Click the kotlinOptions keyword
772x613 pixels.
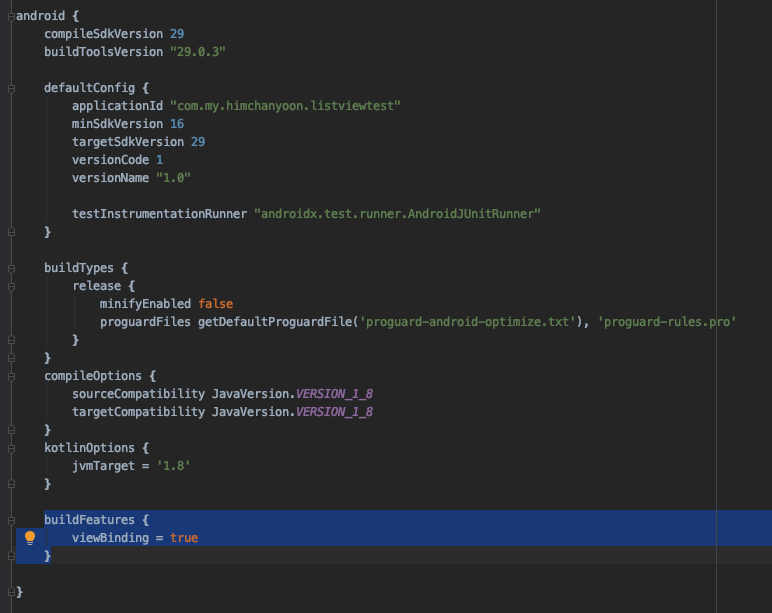[90, 448]
